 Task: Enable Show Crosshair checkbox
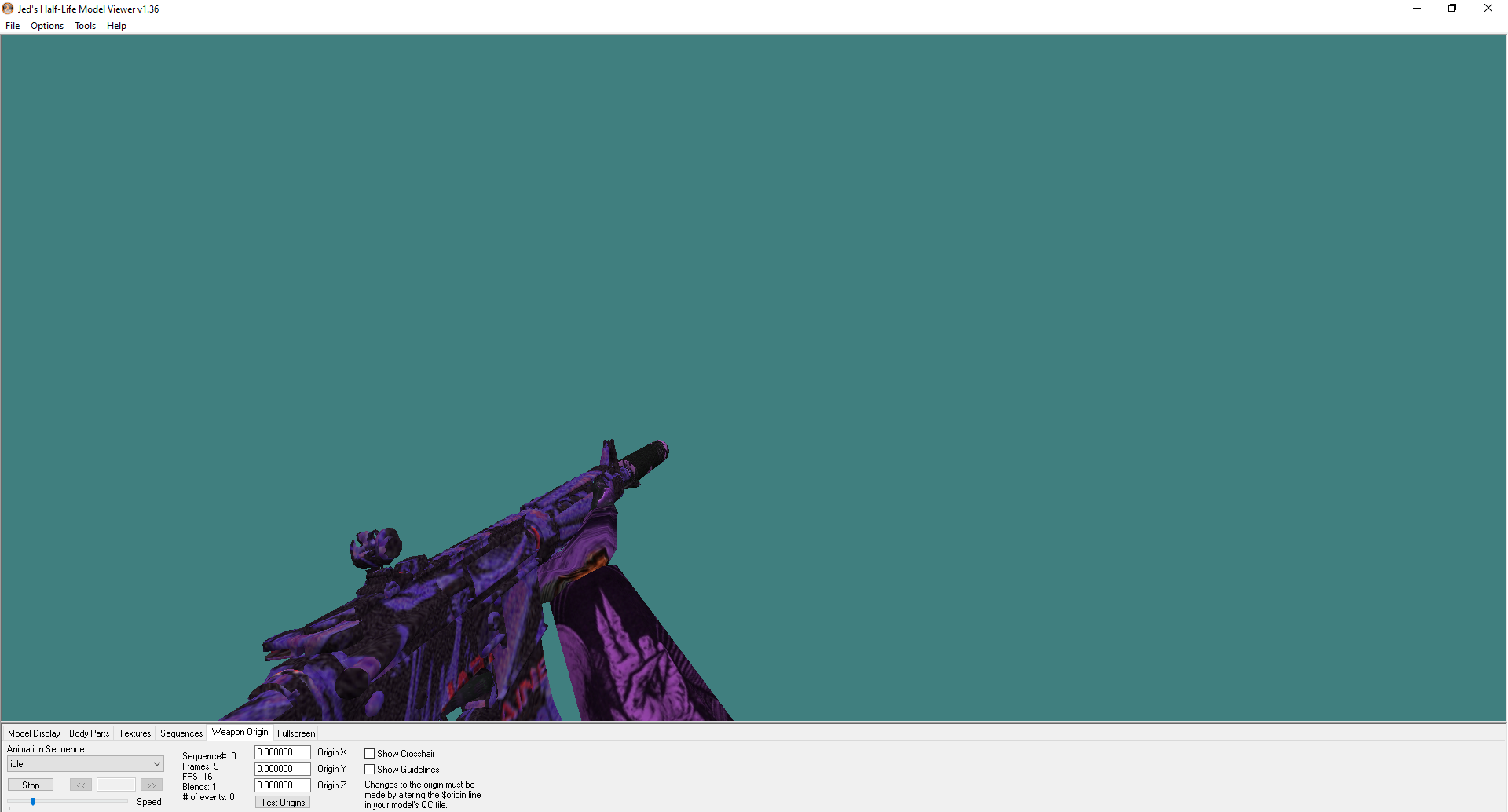click(369, 754)
